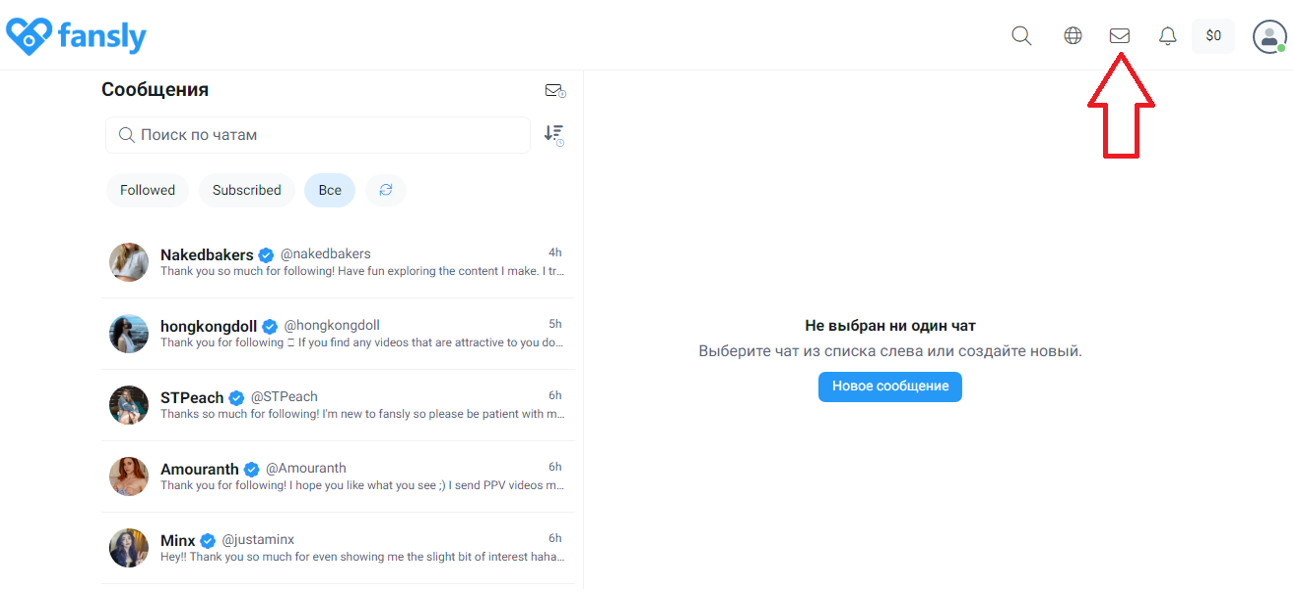
Task: Open STPeach profile avatar
Action: (129, 405)
